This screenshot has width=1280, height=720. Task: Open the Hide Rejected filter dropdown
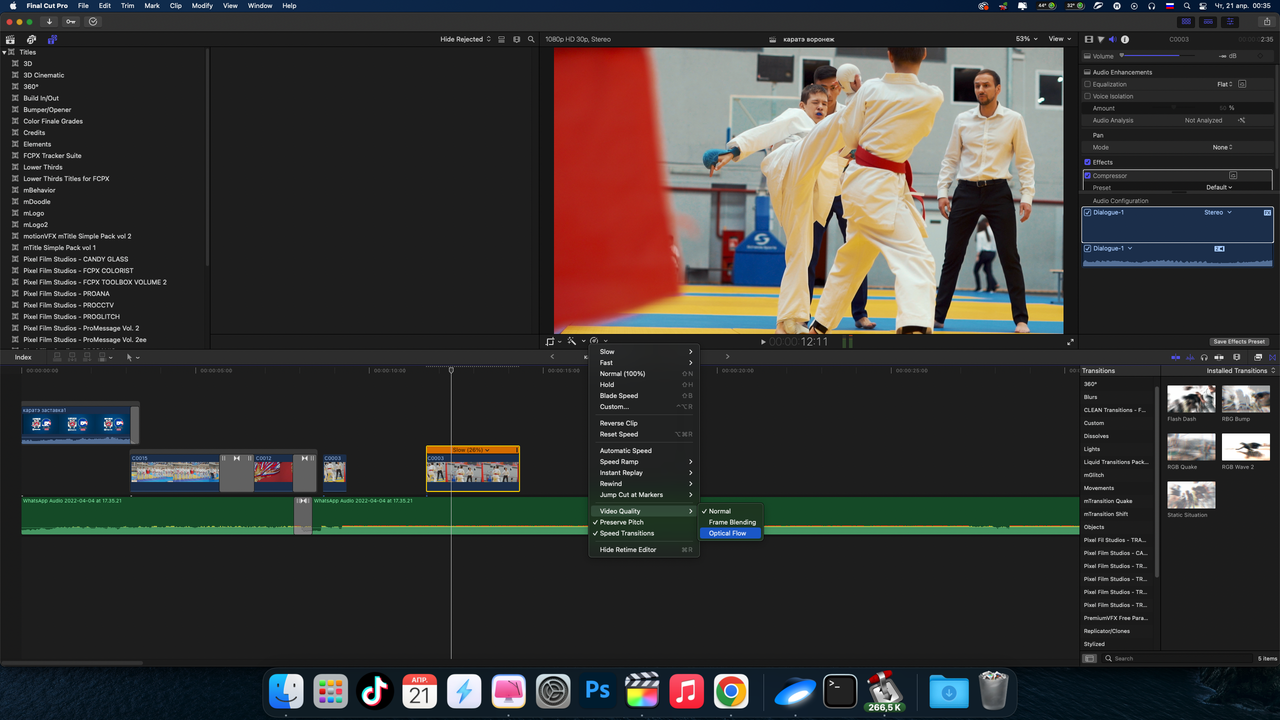point(465,39)
